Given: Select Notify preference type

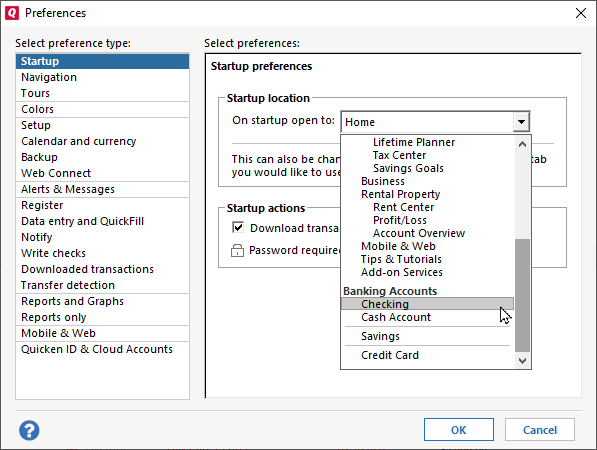Looking at the screenshot, I should coord(102,237).
